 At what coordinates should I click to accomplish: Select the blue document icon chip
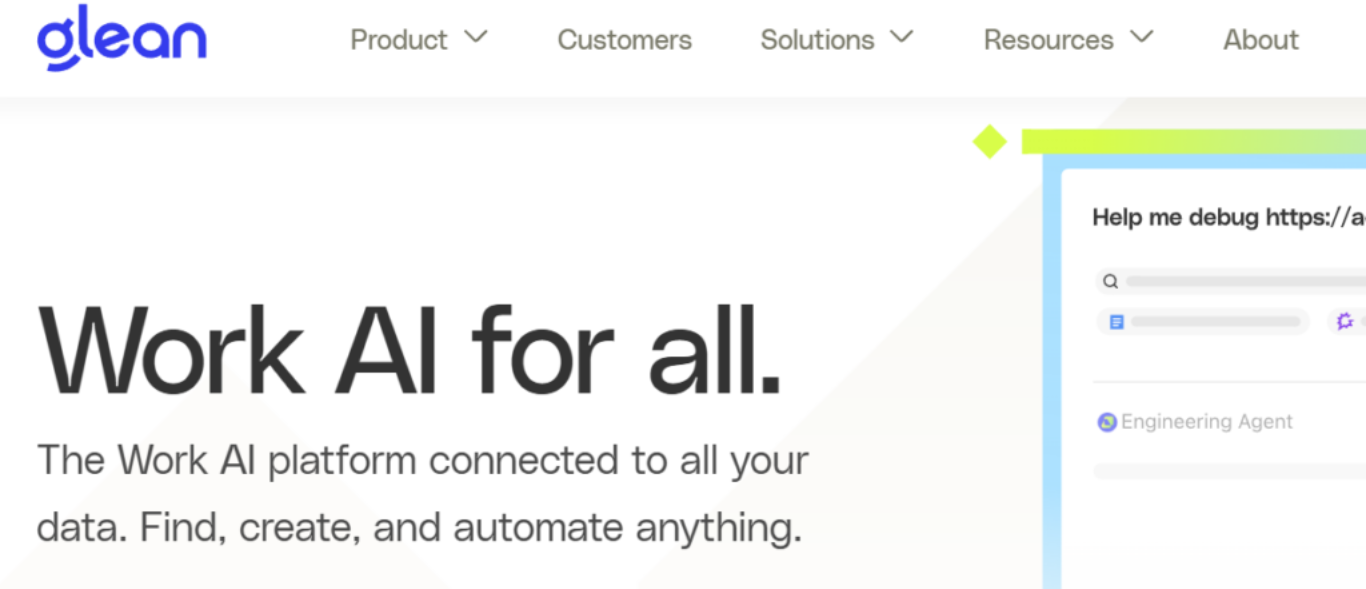(1203, 322)
